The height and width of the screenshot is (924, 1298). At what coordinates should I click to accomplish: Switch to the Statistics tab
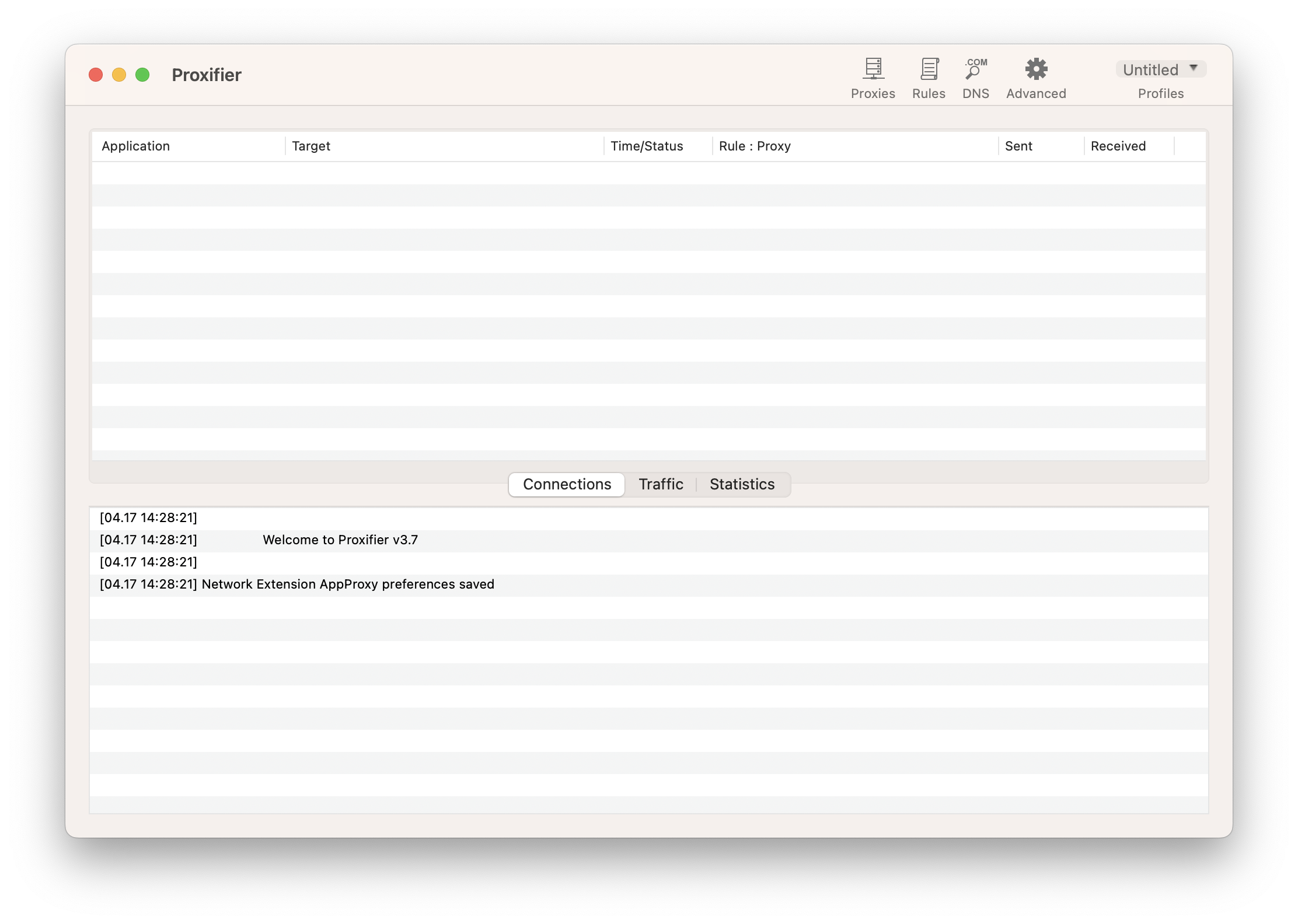[x=742, y=484]
